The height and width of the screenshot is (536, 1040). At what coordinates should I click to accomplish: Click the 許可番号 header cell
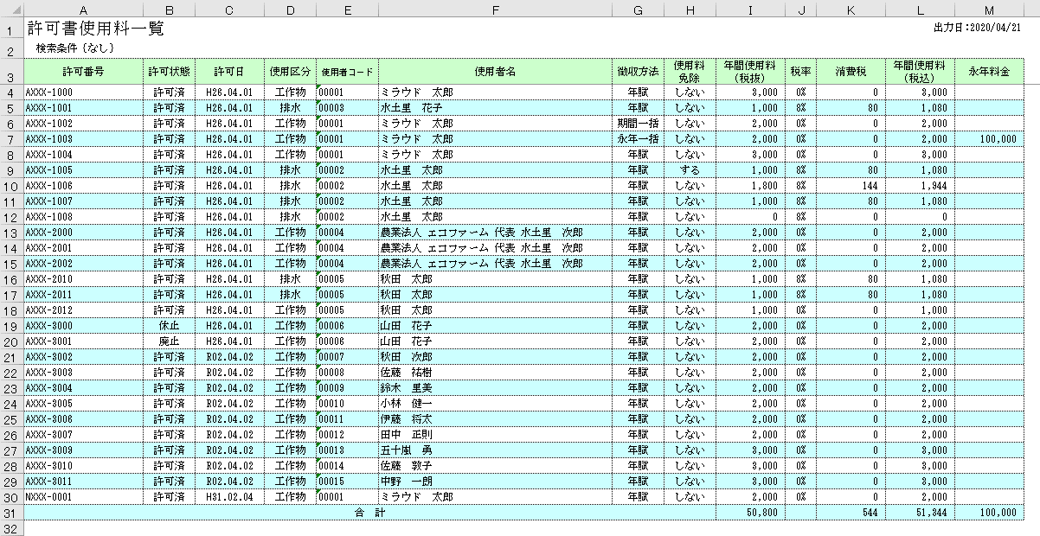click(x=84, y=72)
